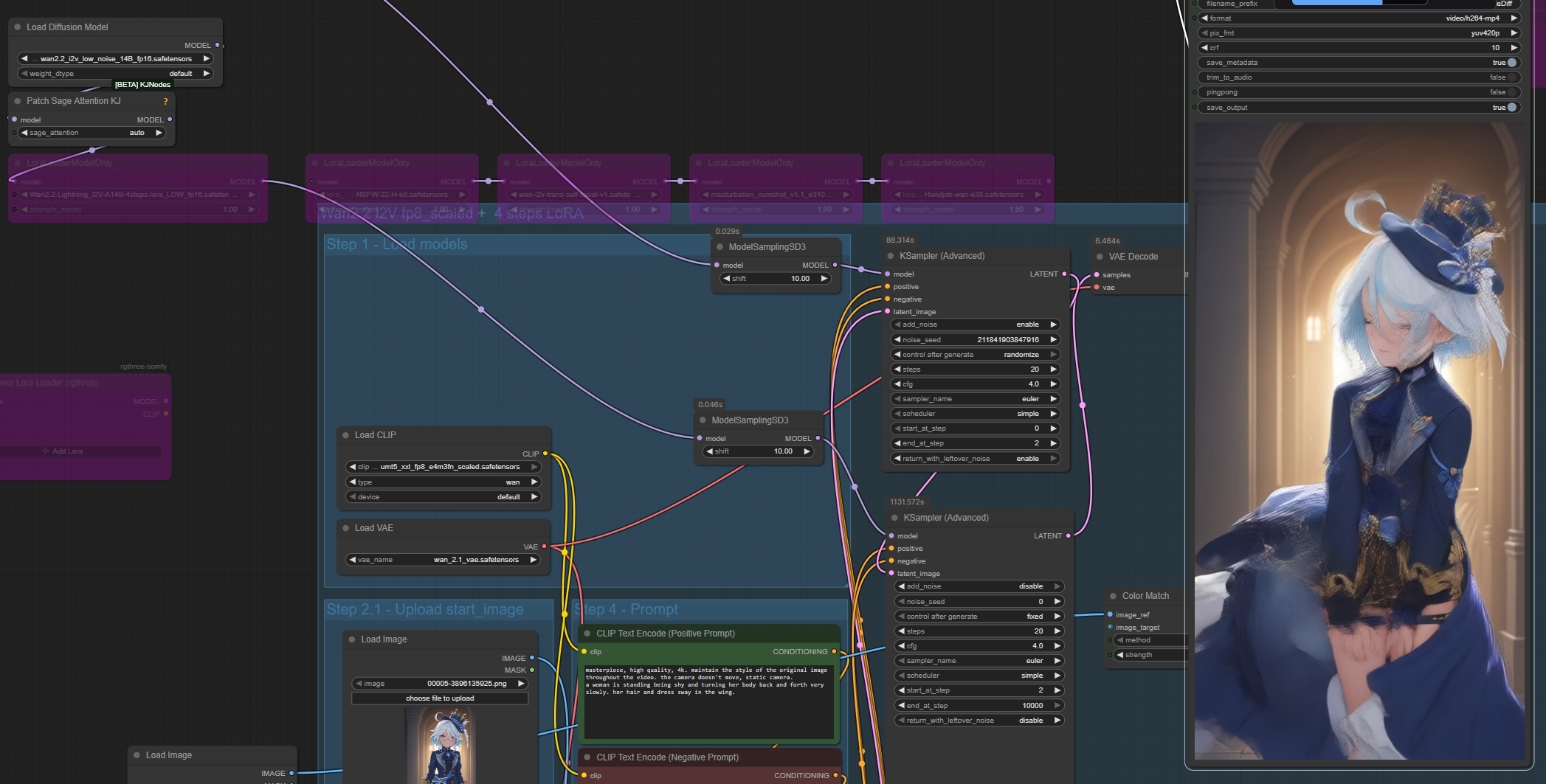Click the CONDITIONING output of the Positive Prompt node
This screenshot has height=784, width=1546.
[835, 652]
